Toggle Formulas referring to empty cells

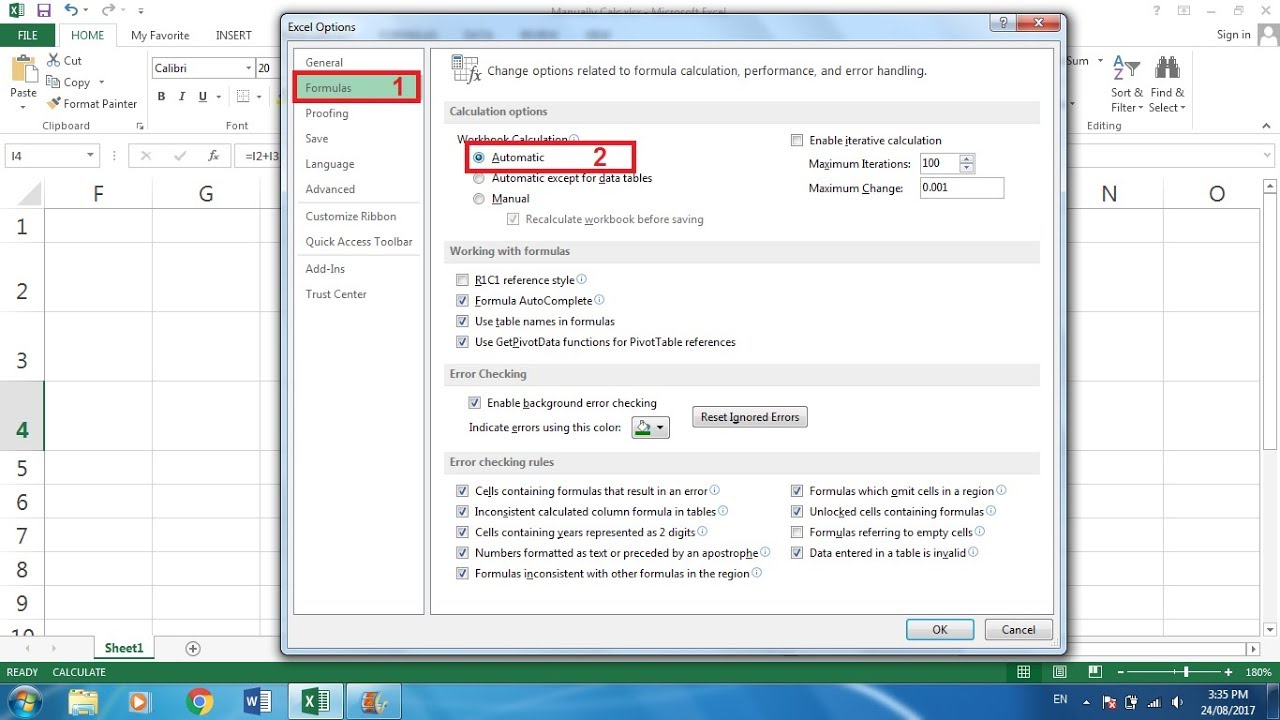[797, 532]
